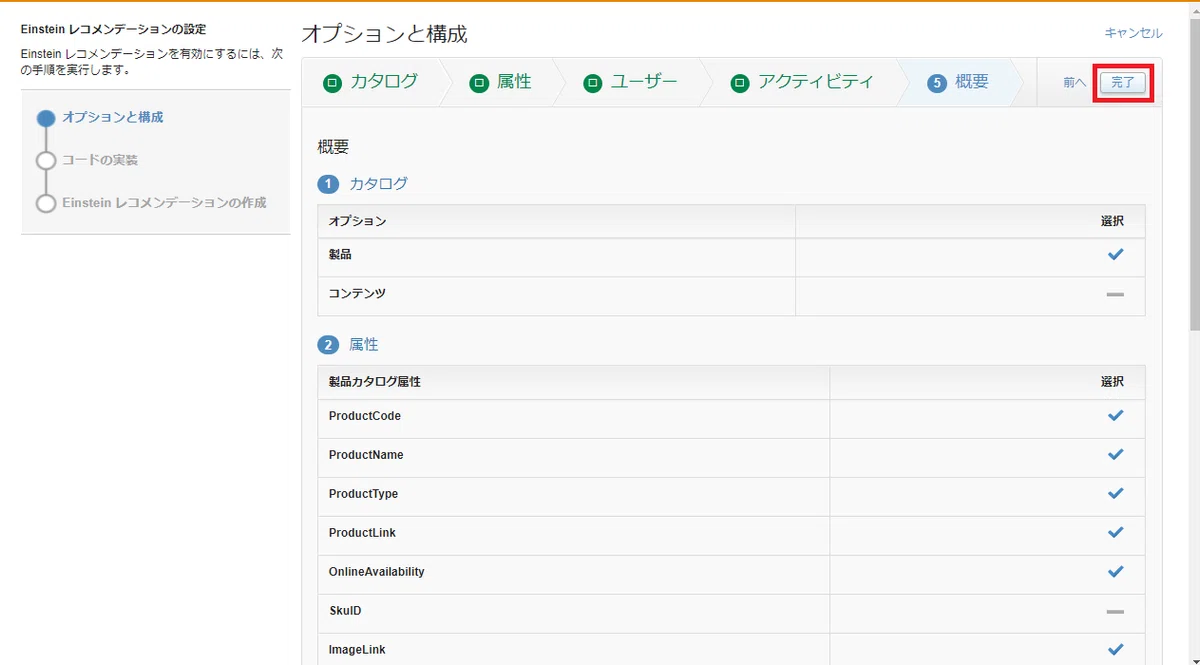Click the dash icon in コンテンツ row

click(1115, 295)
